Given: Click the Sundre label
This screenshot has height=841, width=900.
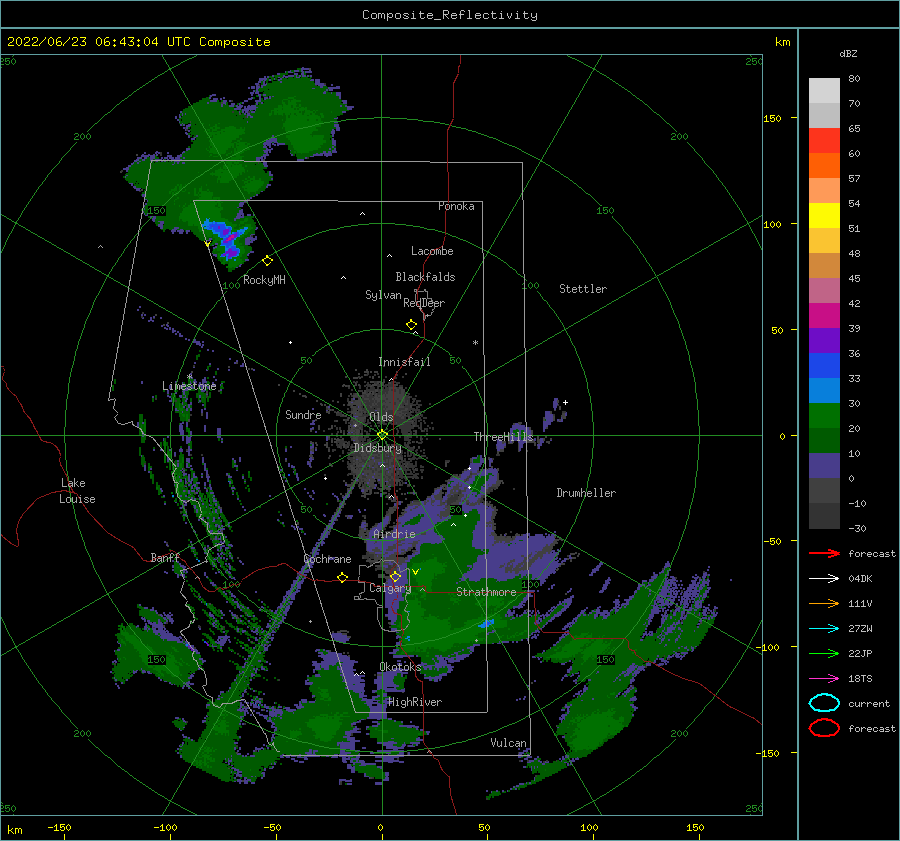Looking at the screenshot, I should [303, 414].
